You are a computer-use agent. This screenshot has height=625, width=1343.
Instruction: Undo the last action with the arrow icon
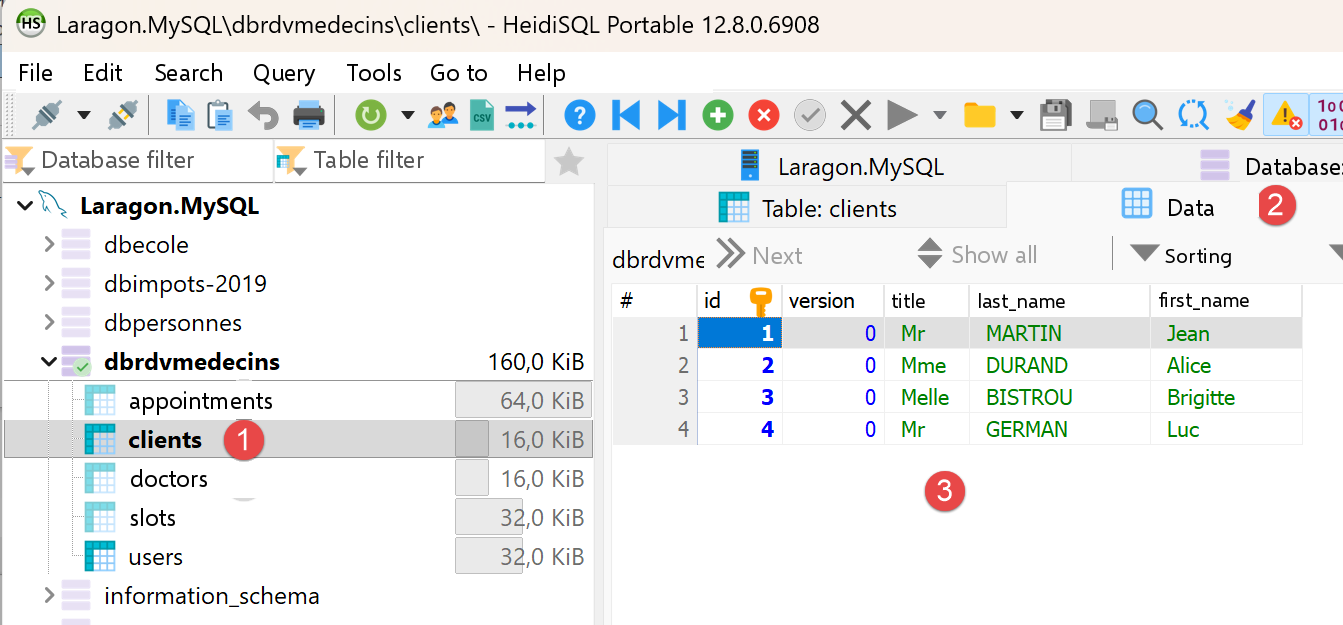pyautogui.click(x=264, y=115)
